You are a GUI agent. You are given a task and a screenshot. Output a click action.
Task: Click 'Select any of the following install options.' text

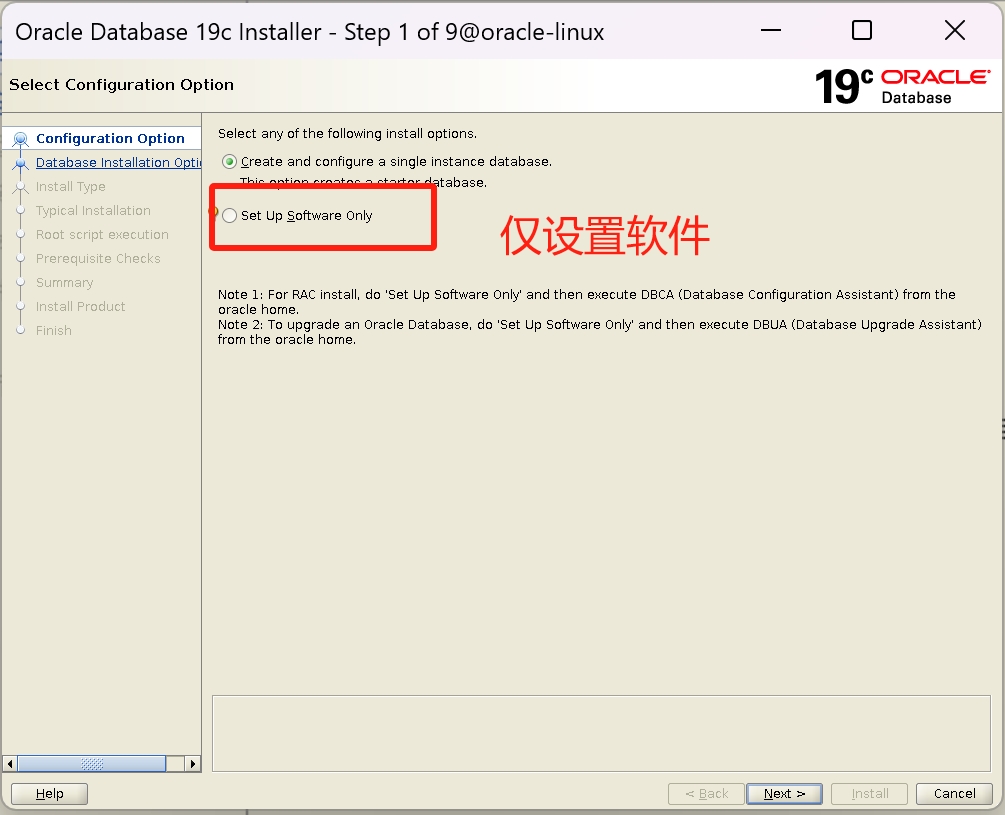pyautogui.click(x=347, y=133)
